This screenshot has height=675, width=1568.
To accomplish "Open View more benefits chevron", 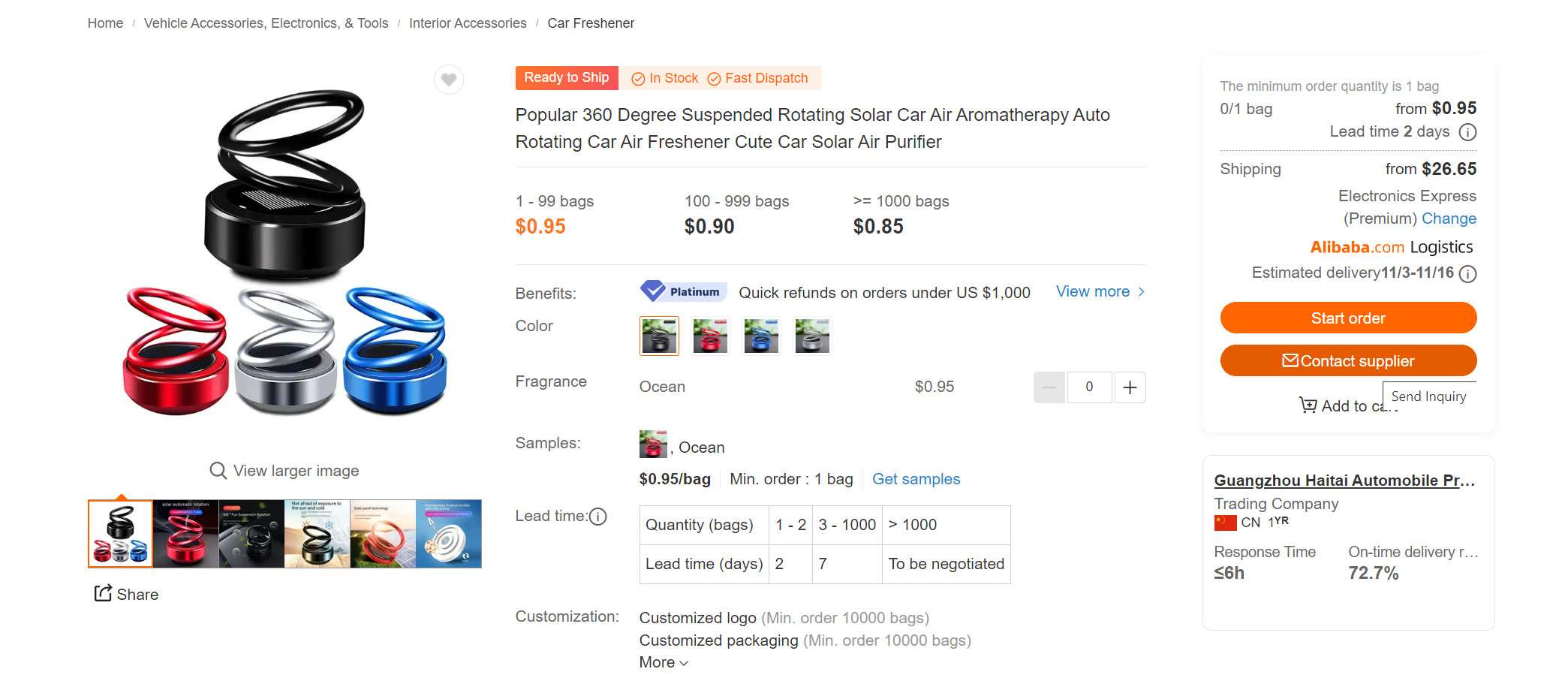I will pyautogui.click(x=1141, y=291).
